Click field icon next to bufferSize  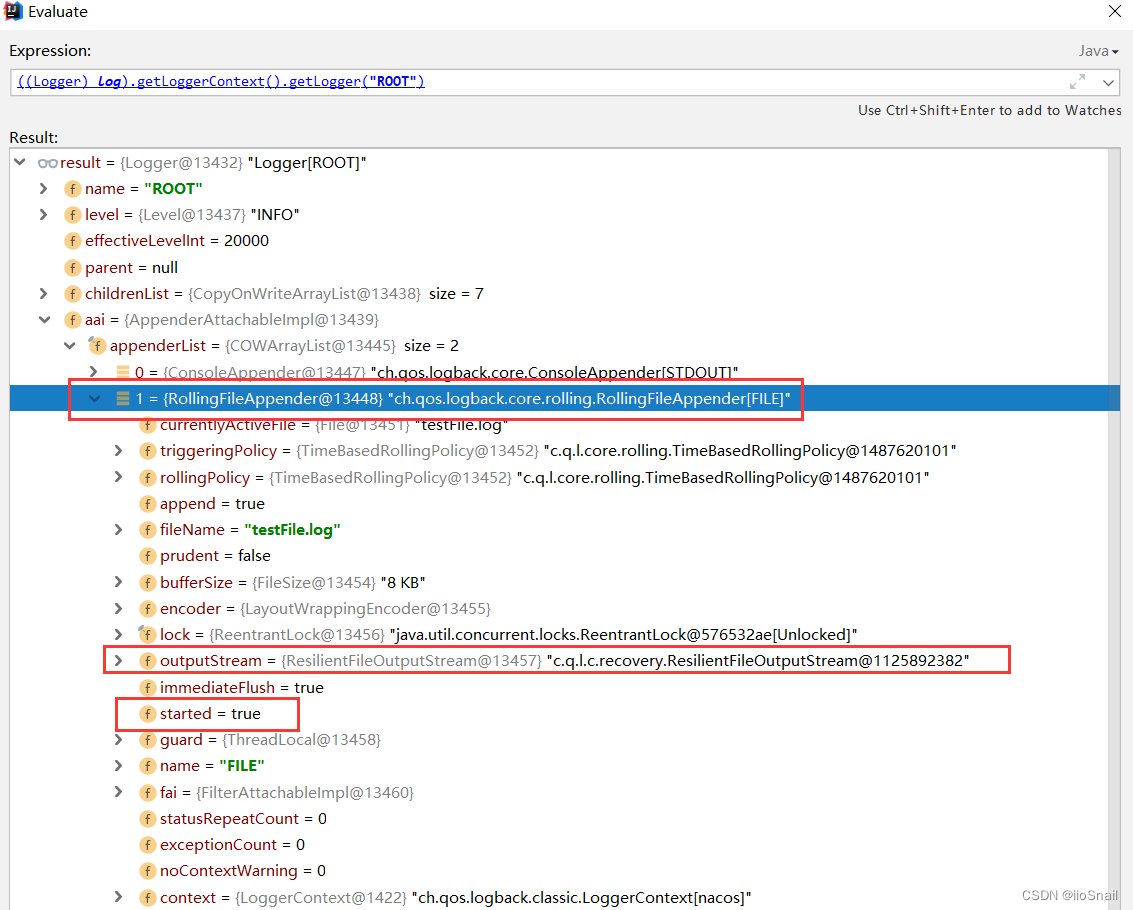147,583
